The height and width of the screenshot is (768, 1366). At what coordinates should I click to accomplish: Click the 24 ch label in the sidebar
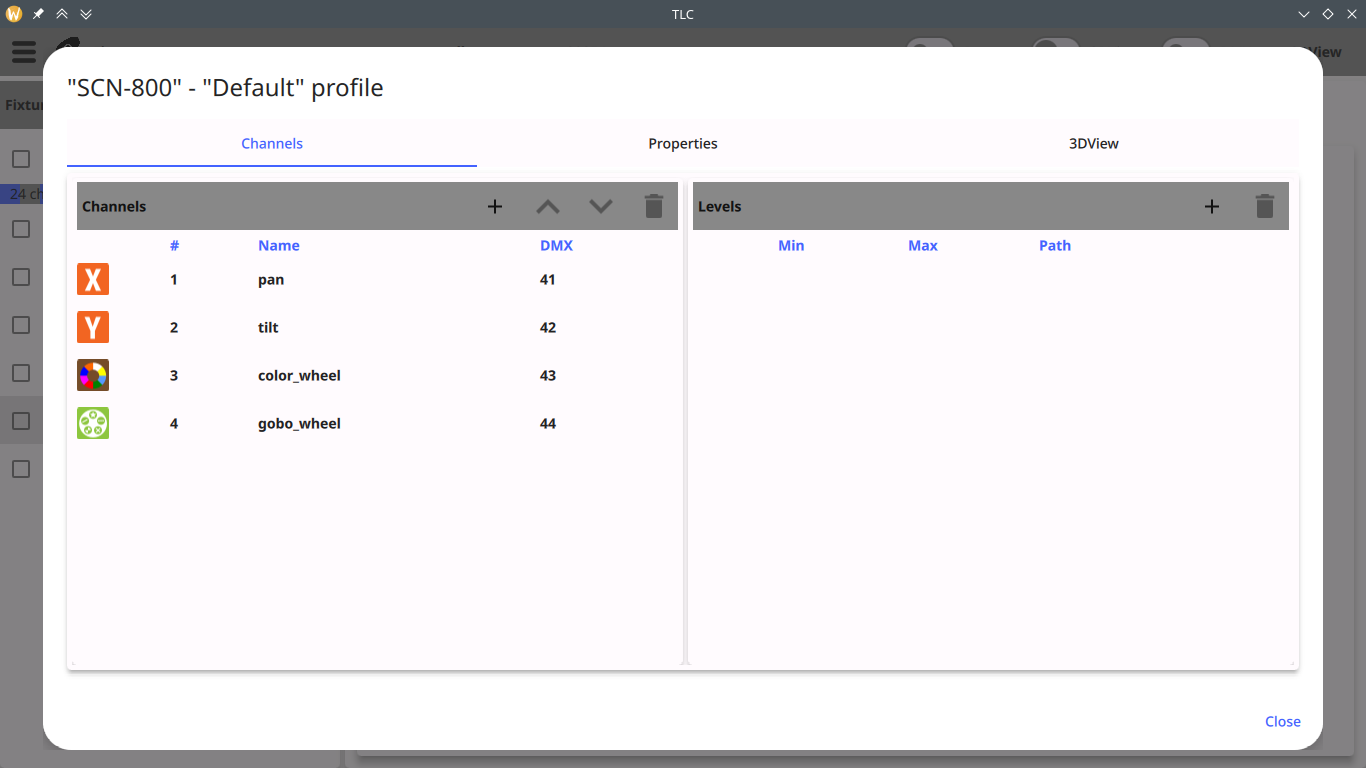click(24, 194)
